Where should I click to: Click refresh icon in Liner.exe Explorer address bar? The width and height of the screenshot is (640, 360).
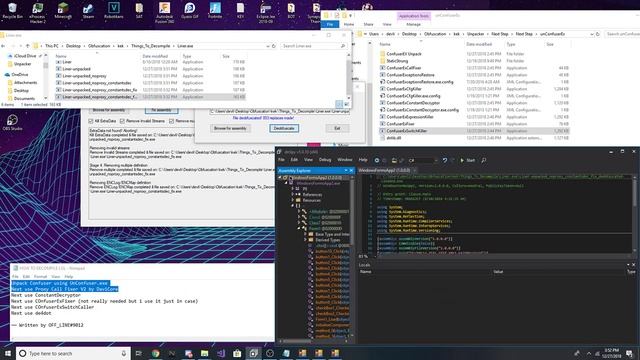tap(274, 46)
